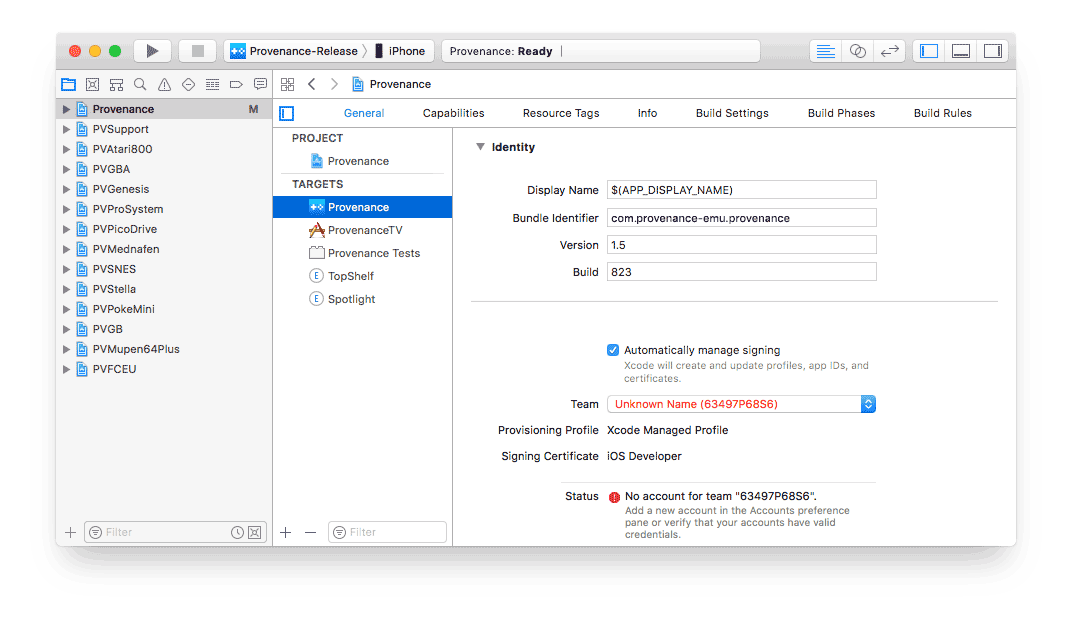Switch to the Build Settings tab
Screen dimensions: 1072x626
[732, 113]
